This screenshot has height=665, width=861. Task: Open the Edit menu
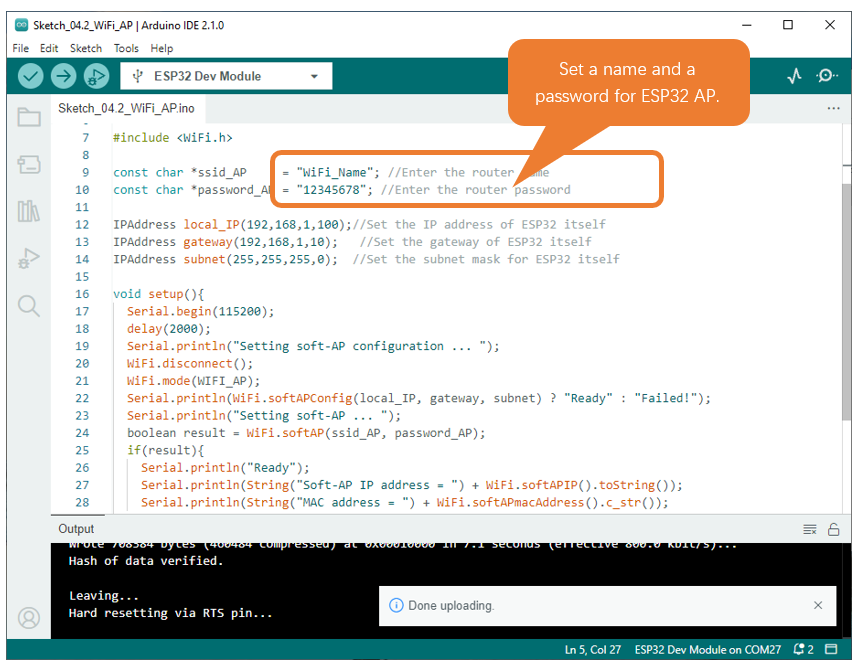click(49, 48)
